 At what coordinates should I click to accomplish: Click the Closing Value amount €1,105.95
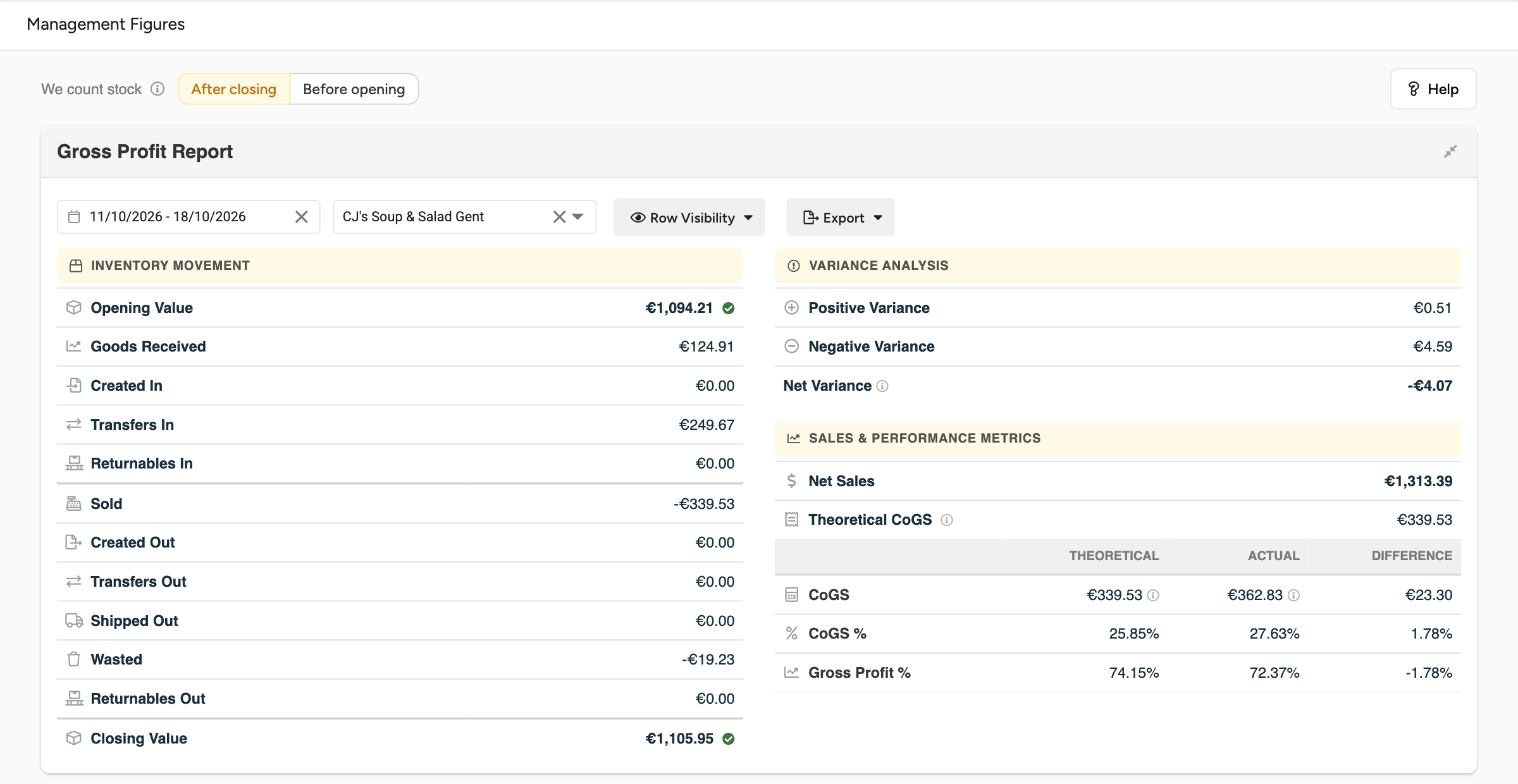pos(680,739)
